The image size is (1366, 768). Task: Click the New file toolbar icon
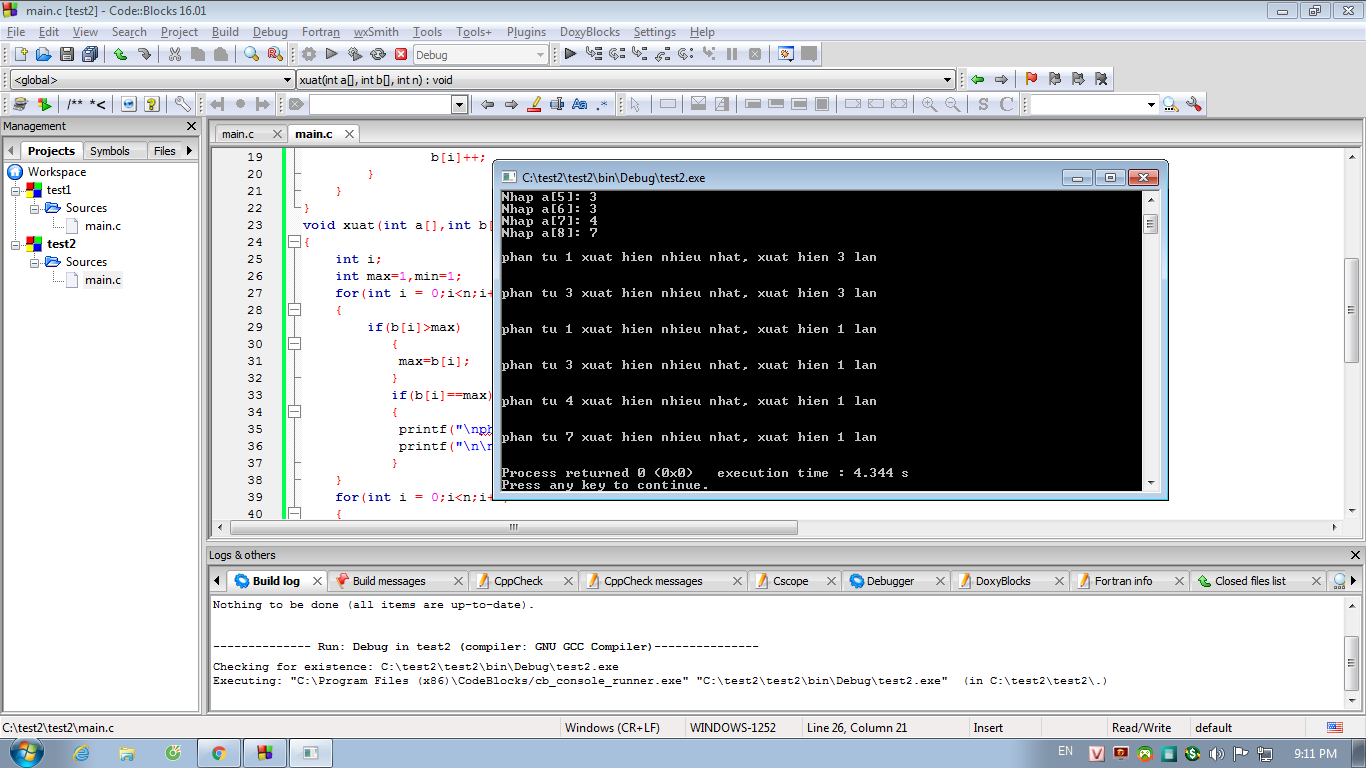pos(19,54)
